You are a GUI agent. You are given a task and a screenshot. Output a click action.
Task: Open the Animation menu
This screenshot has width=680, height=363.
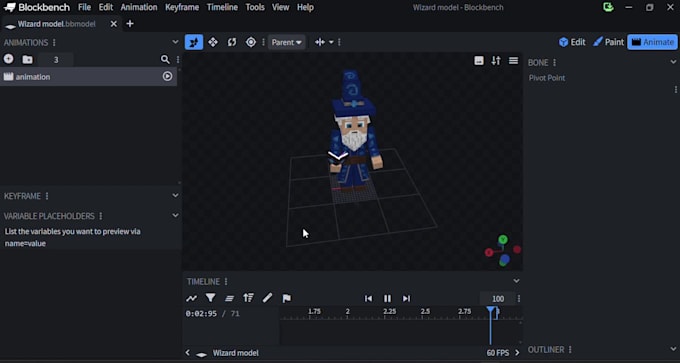[x=139, y=7]
